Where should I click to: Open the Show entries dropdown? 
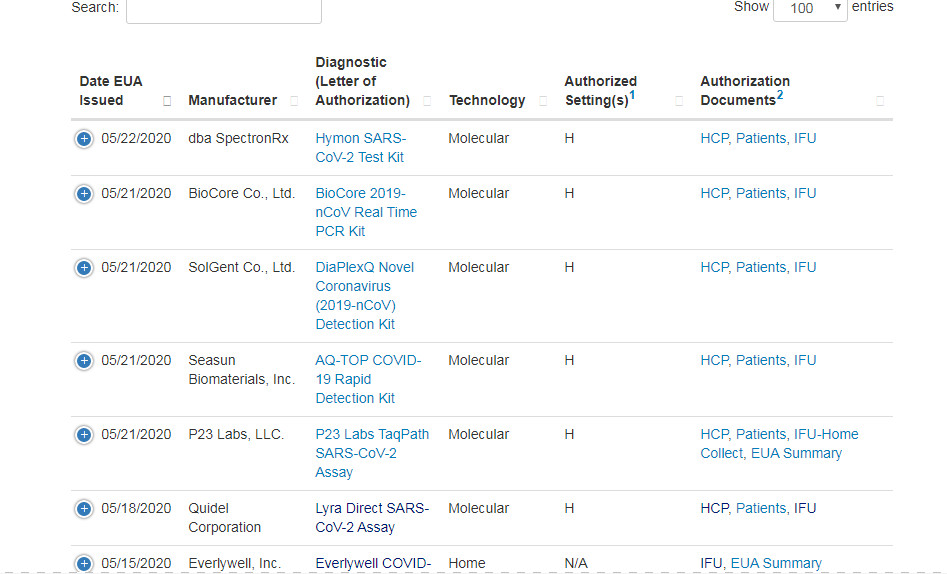pyautogui.click(x=810, y=8)
